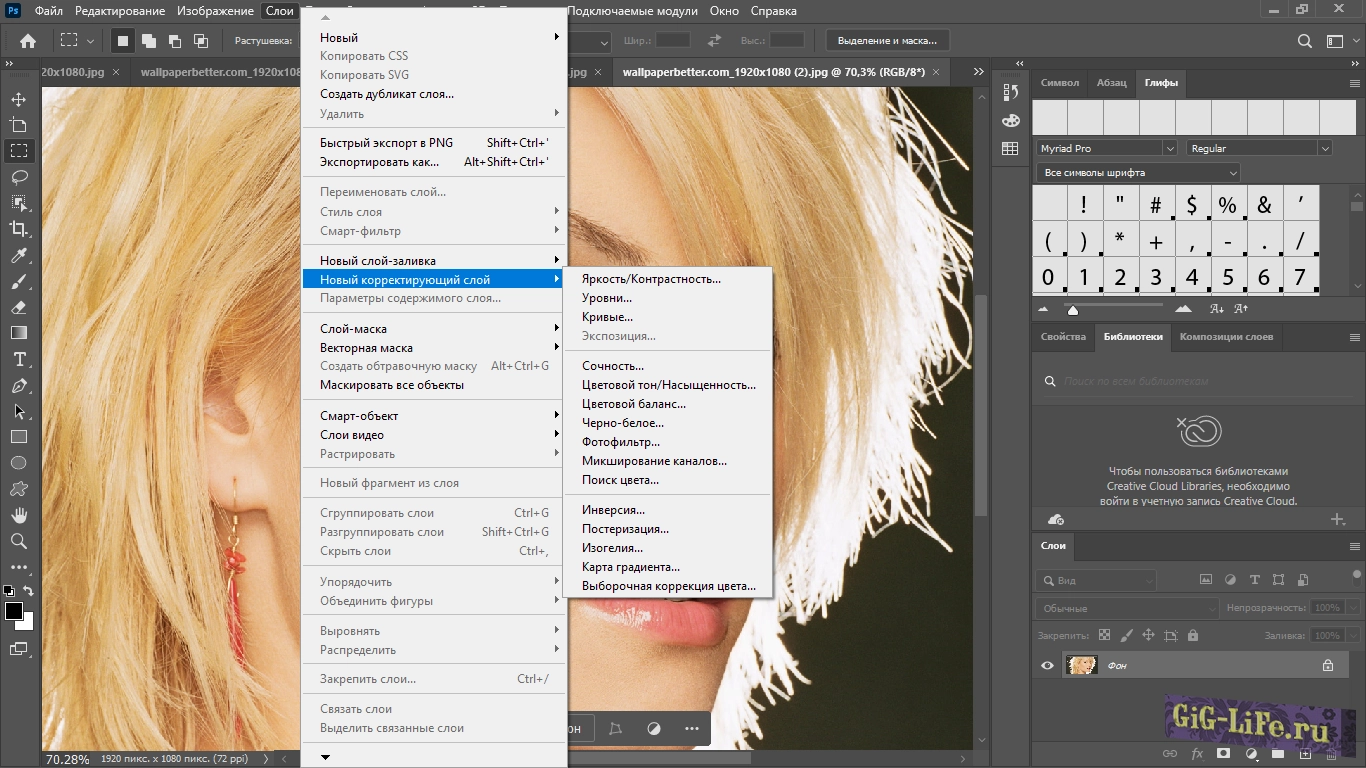1366x768 pixels.
Task: Click the Home screen icon
Action: click(28, 41)
